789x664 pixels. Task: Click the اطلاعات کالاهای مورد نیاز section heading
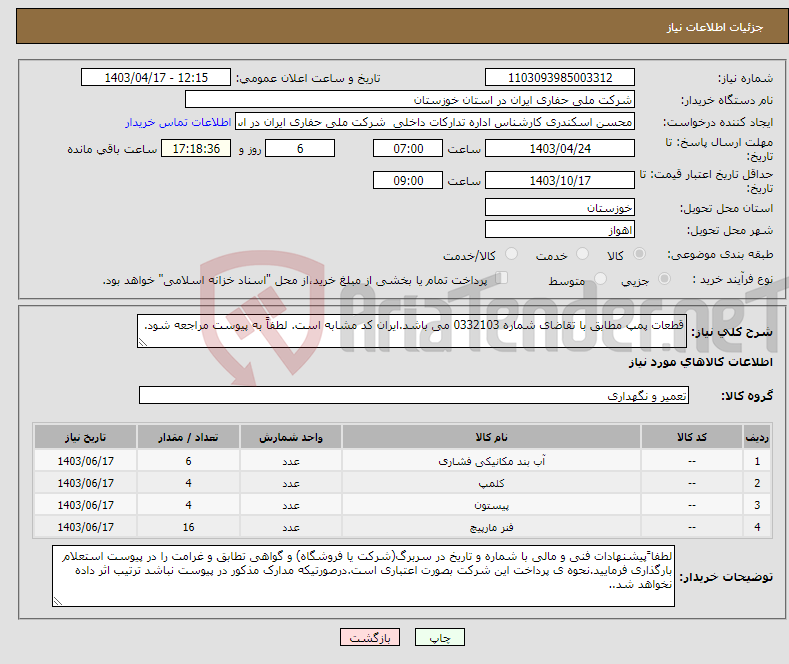(700, 362)
